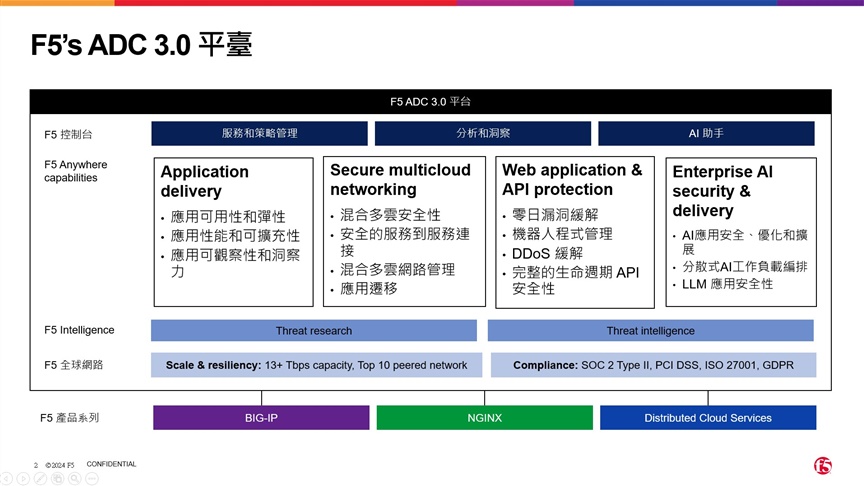Open more slideshow options ellipsis icon

(91, 479)
